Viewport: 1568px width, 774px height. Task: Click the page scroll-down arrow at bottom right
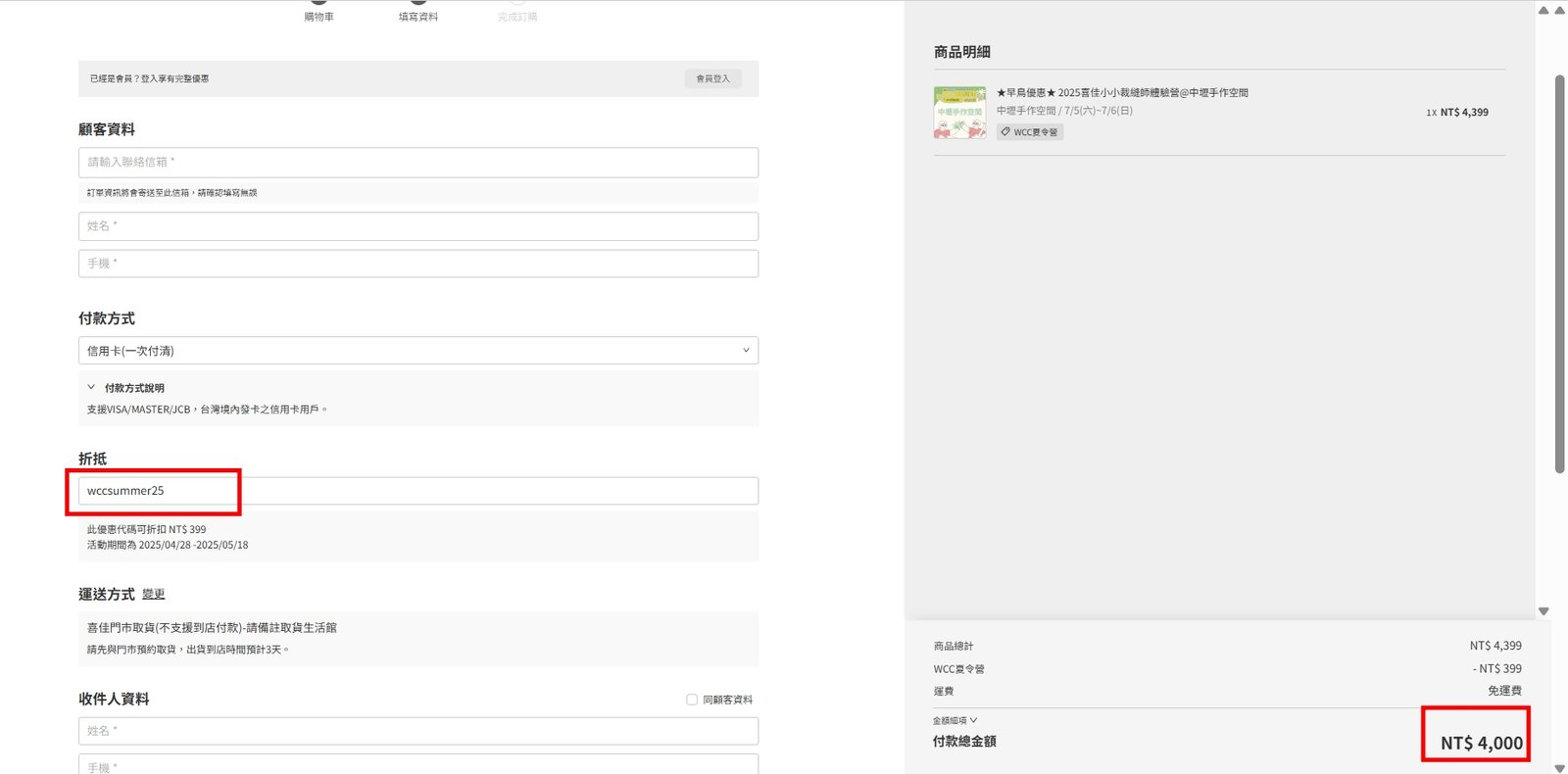coord(1559,768)
